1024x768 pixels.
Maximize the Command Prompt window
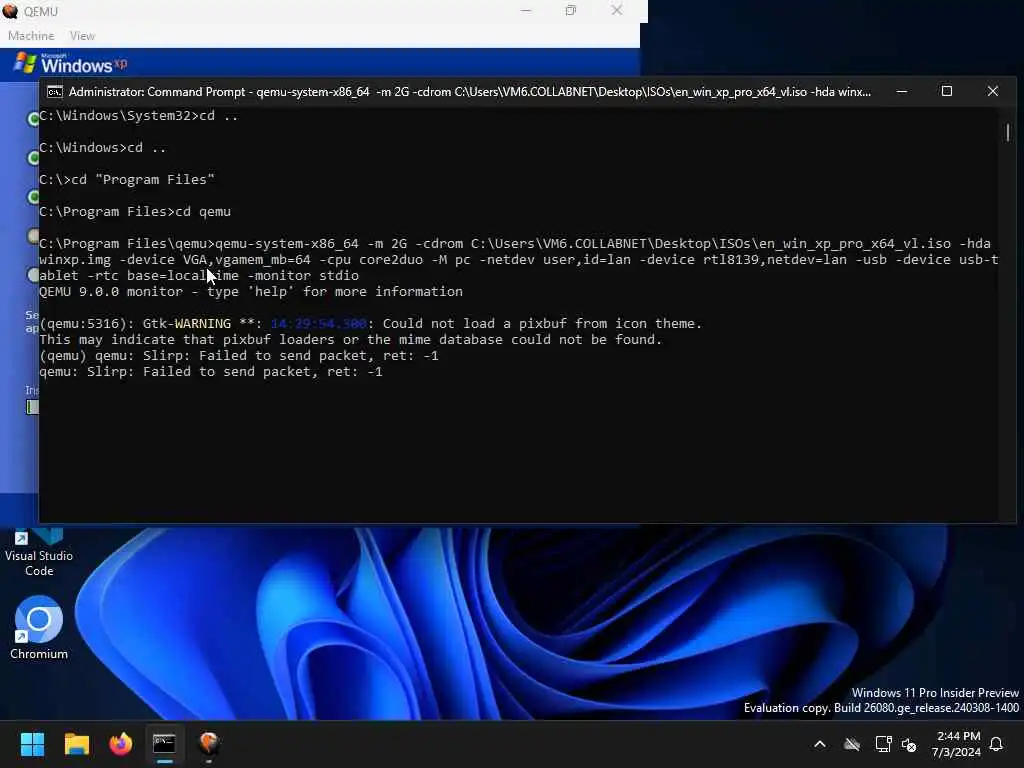(946, 92)
